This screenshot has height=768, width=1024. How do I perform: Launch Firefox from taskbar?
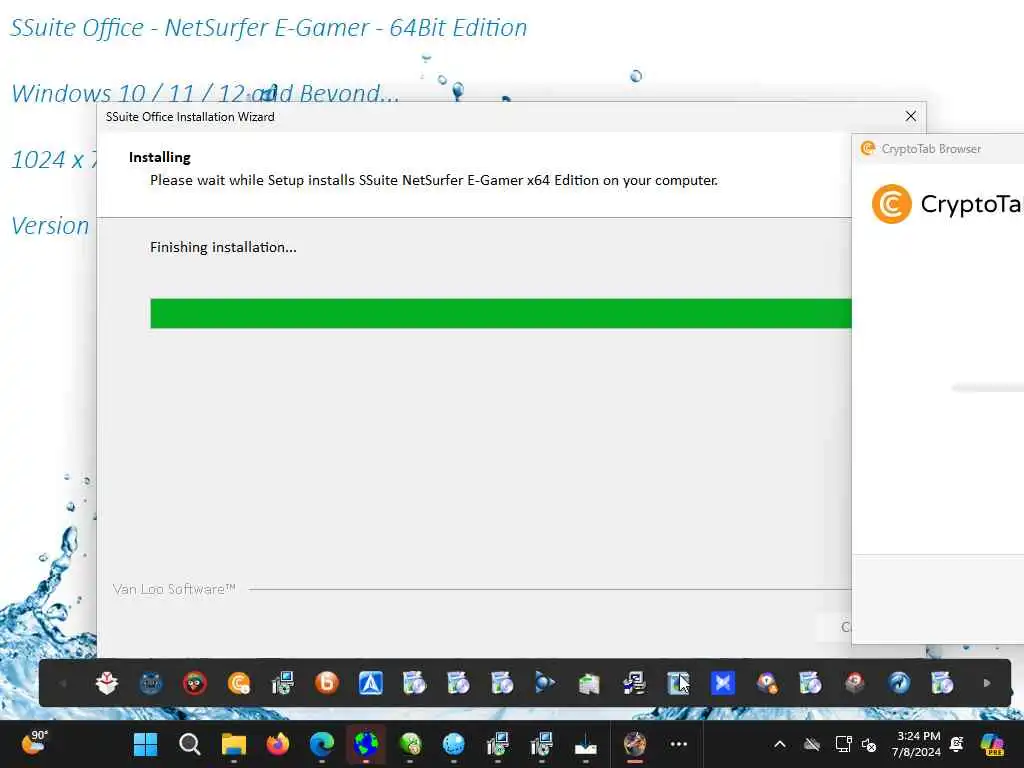pos(278,744)
